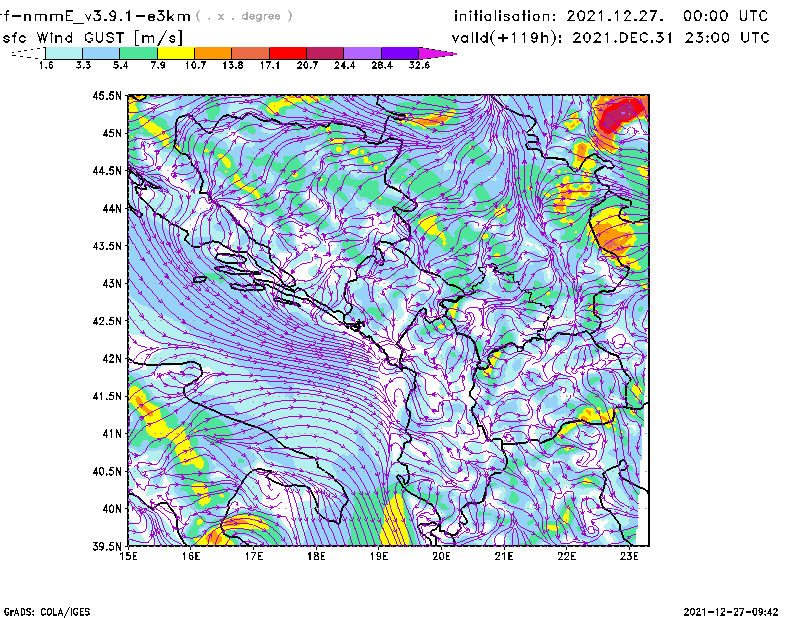The image size is (800, 618).
Task: Click the 45N latitude label
Action: tap(112, 133)
